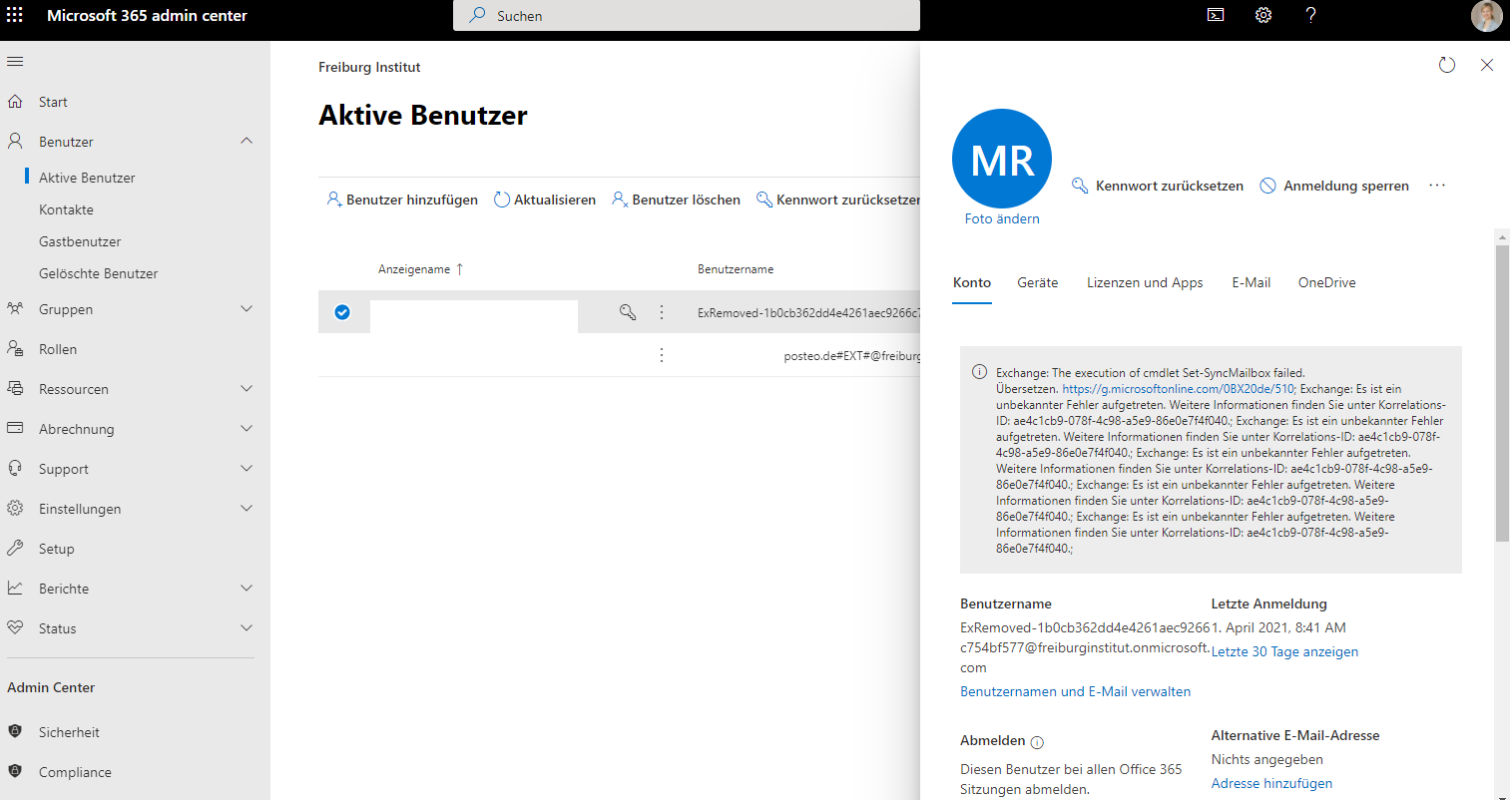Switch to the Geräte tab

coord(1038,283)
